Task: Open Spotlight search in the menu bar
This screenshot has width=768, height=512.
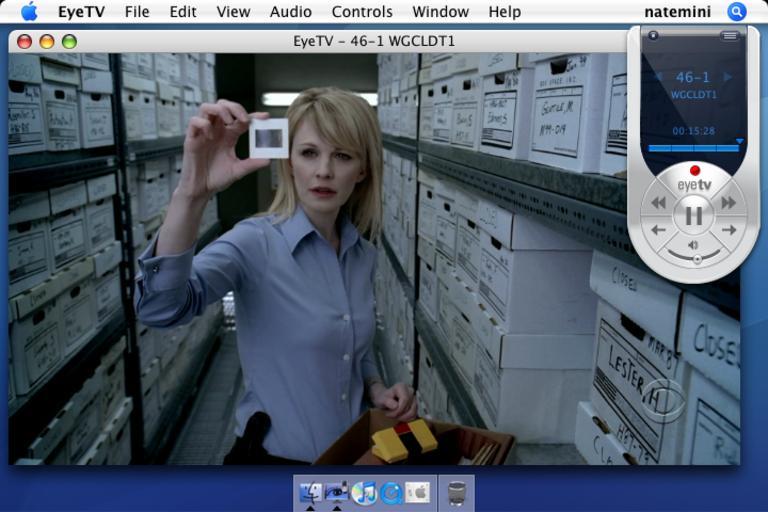Action: click(x=737, y=12)
